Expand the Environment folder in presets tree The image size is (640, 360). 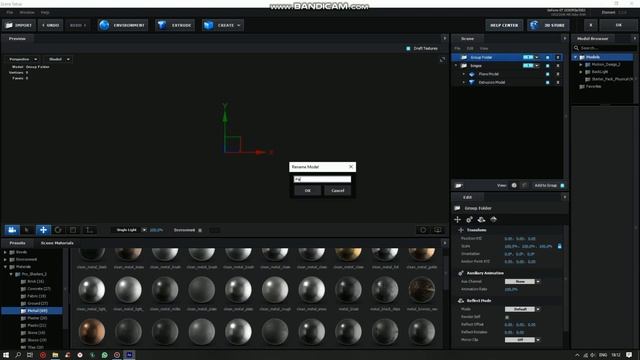[5, 260]
